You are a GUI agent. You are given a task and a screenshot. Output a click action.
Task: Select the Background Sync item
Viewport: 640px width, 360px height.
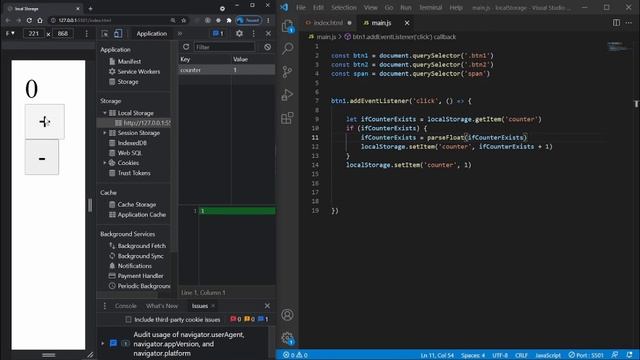point(140,256)
